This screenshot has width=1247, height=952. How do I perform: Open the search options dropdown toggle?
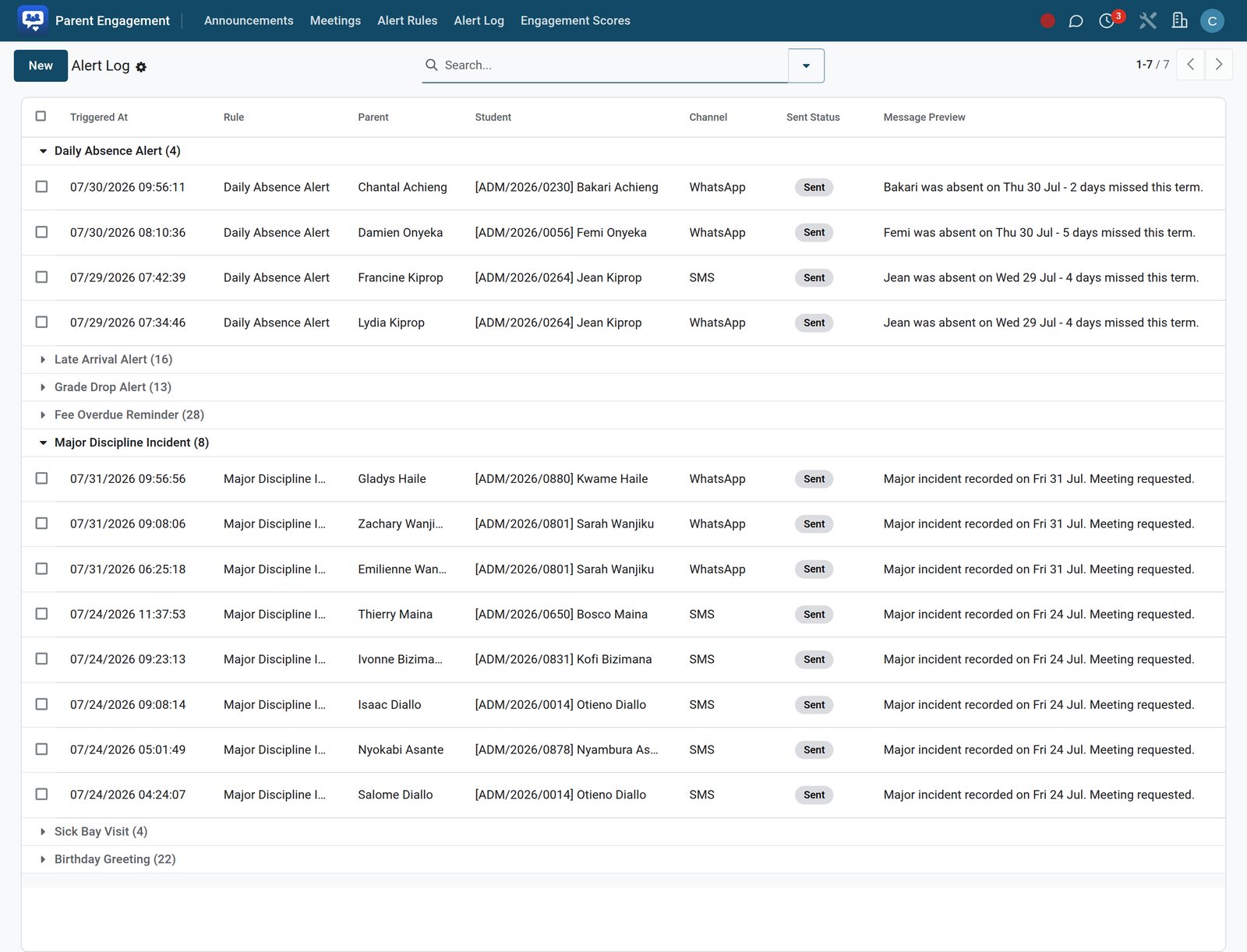806,65
